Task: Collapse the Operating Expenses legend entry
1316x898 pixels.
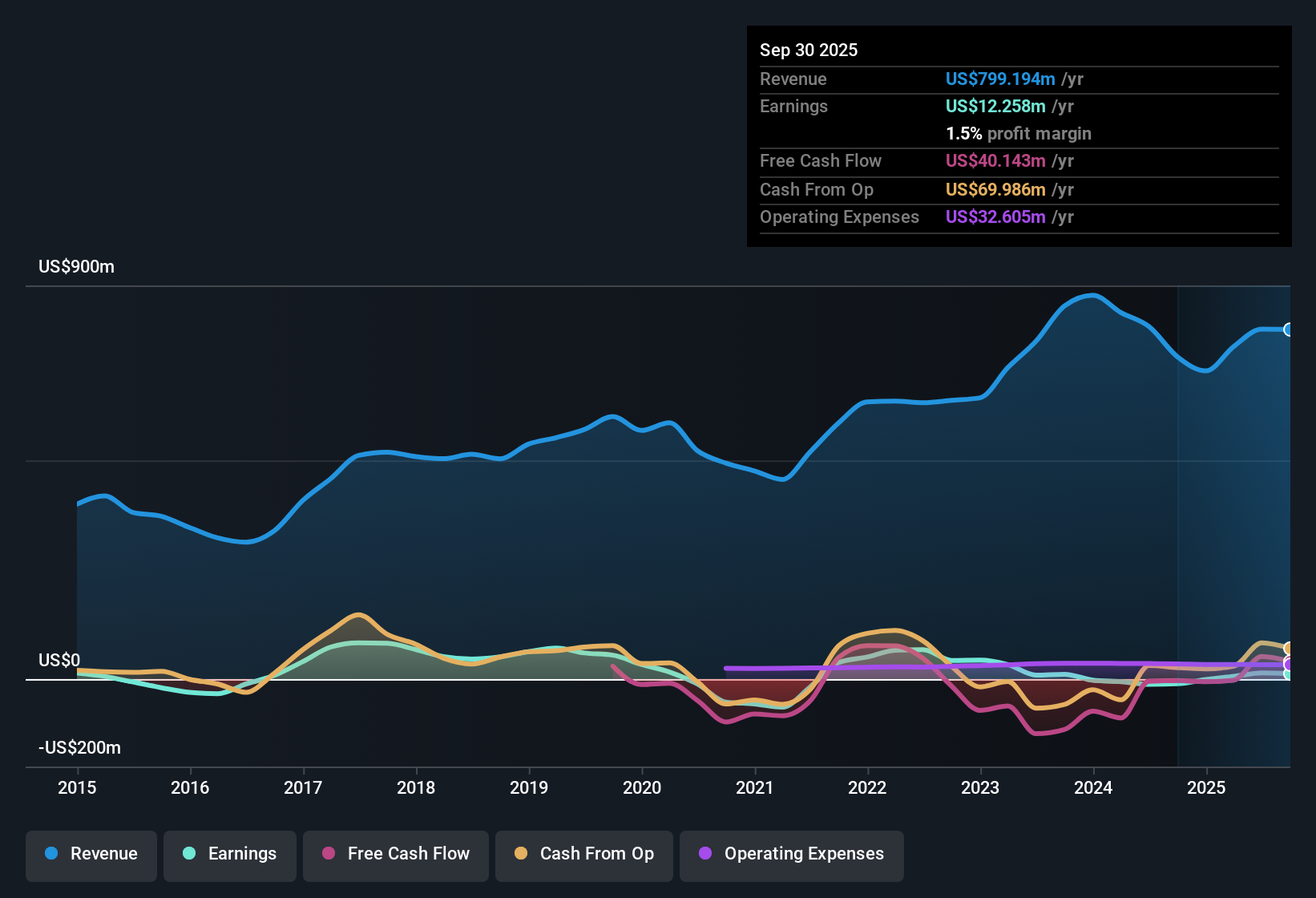Action: coord(791,854)
